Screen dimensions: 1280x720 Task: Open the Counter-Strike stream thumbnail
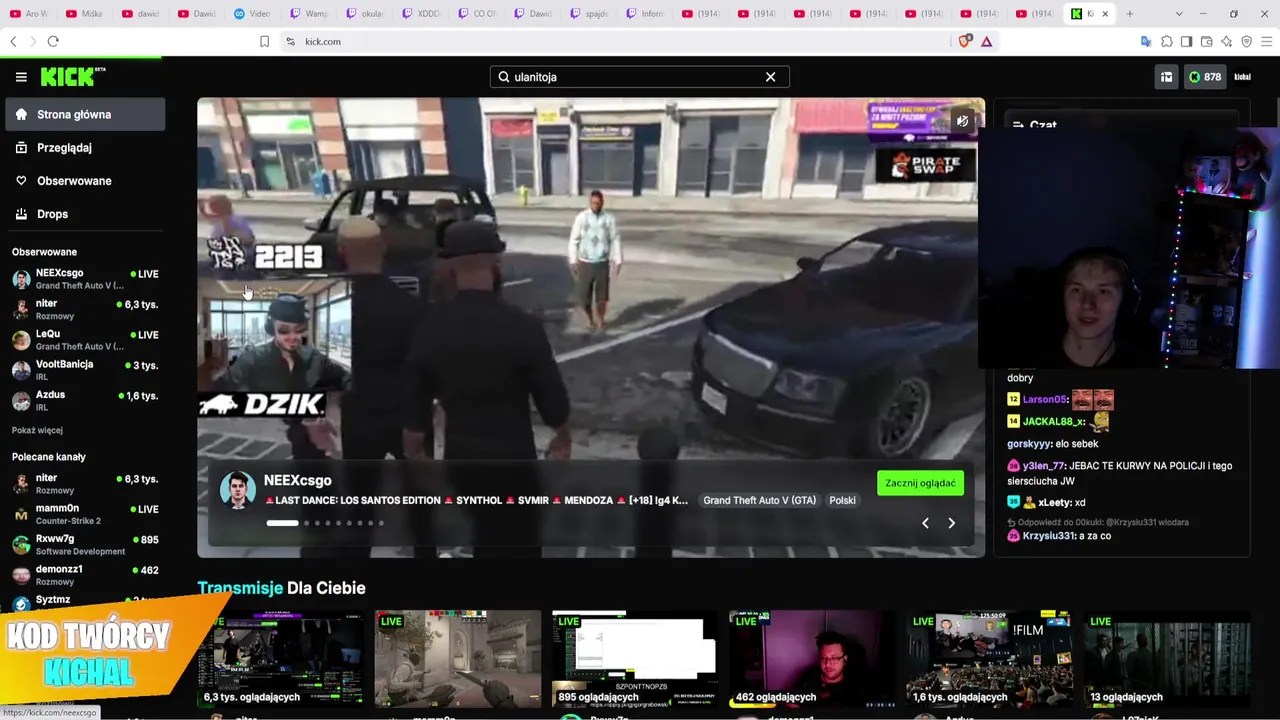click(457, 658)
